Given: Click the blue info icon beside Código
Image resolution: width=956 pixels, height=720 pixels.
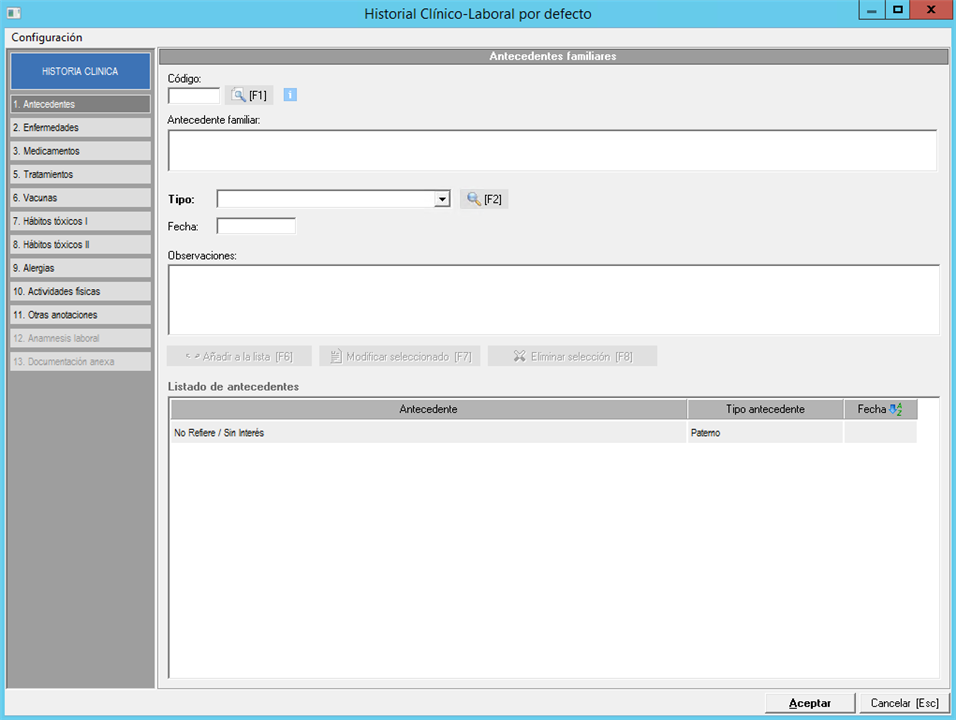Looking at the screenshot, I should point(290,95).
